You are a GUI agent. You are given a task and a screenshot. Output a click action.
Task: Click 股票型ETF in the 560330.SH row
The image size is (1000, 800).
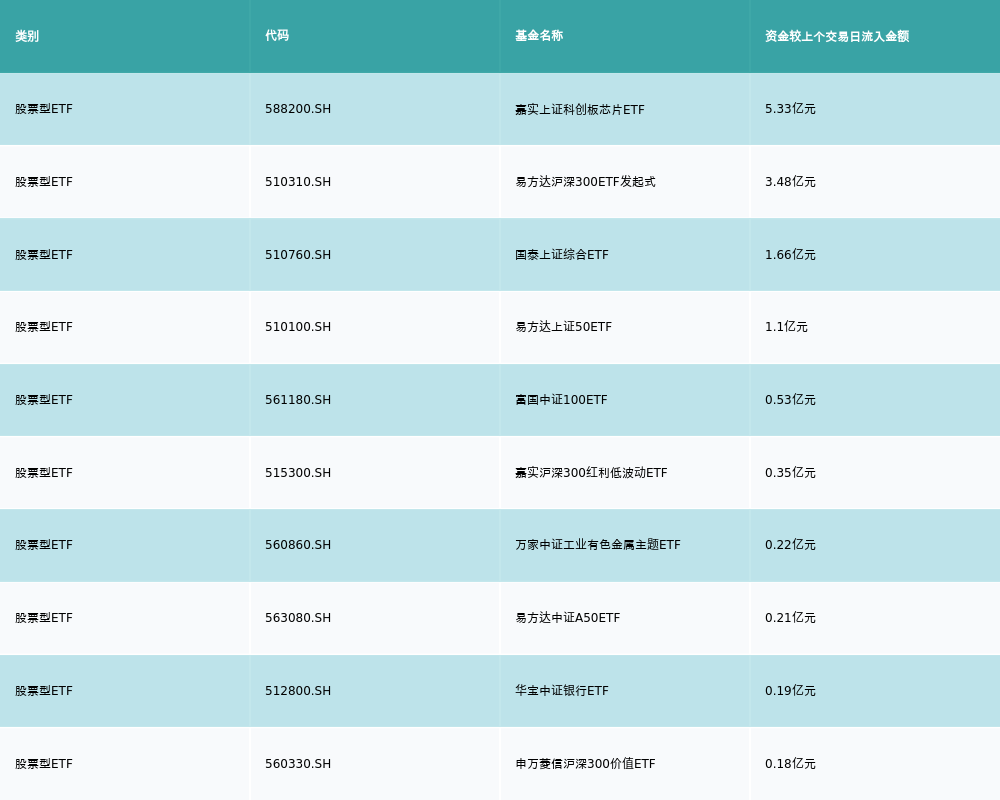[44, 764]
